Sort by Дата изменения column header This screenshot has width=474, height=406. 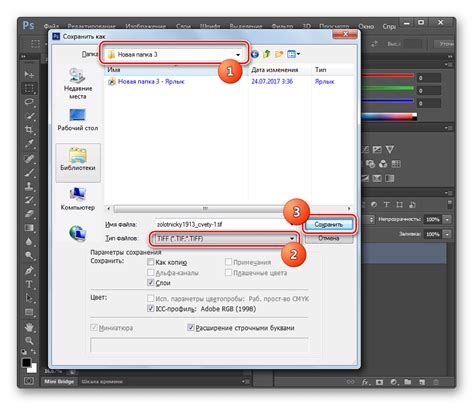279,70
